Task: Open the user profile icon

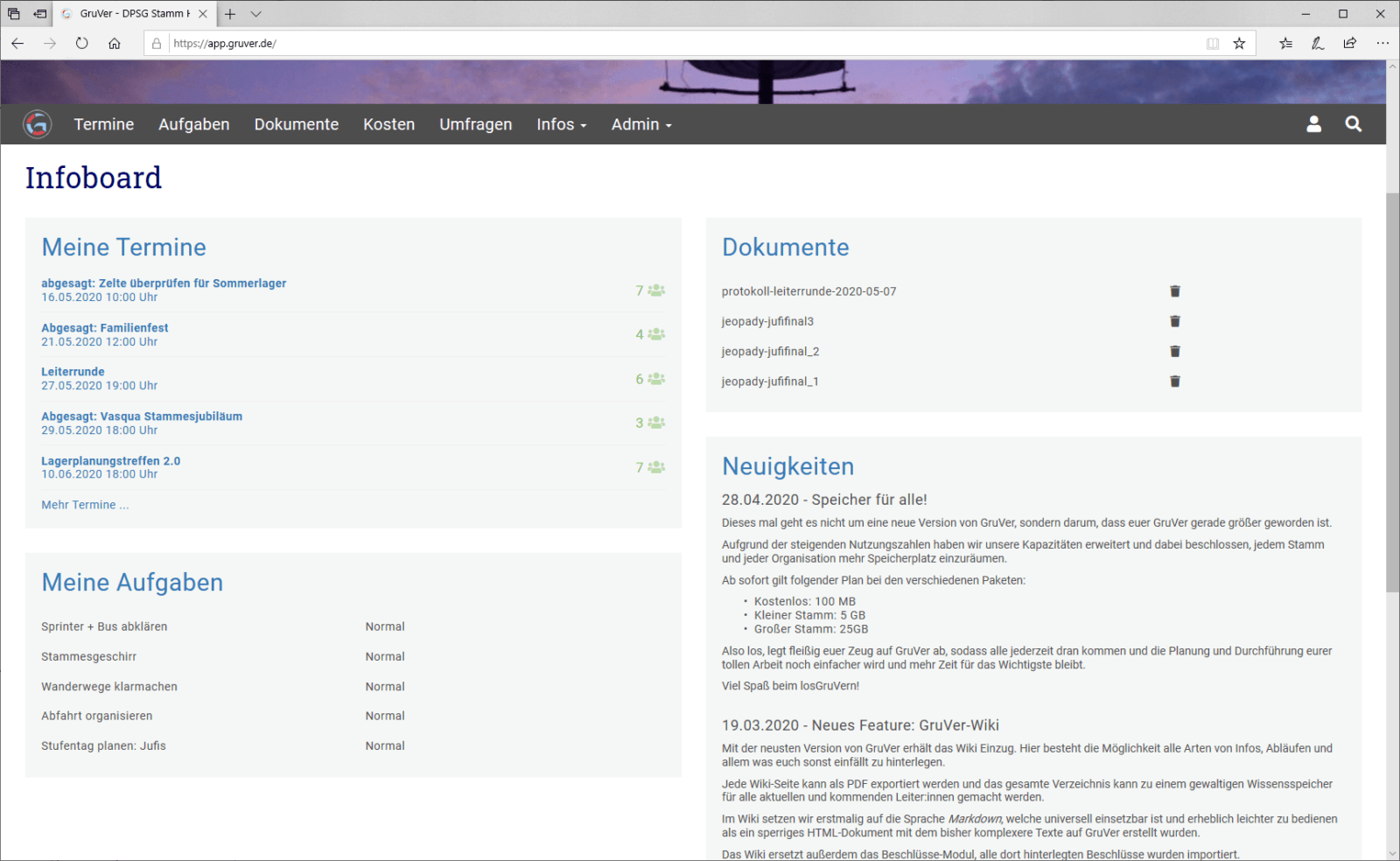Action: [x=1313, y=124]
